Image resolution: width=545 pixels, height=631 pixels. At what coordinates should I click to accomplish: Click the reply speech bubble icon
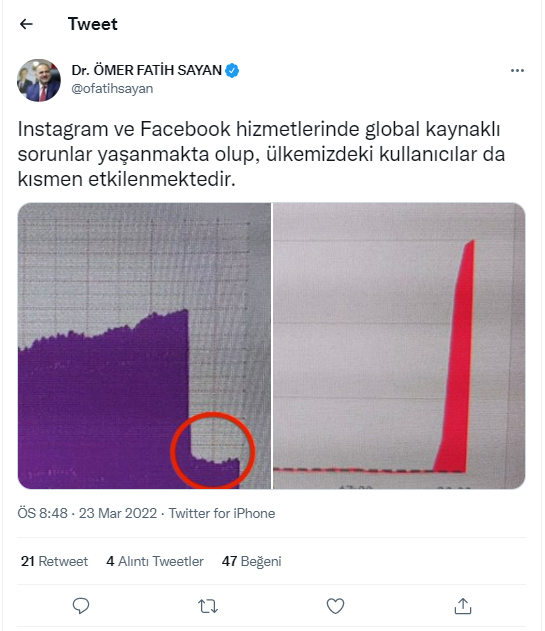81,606
